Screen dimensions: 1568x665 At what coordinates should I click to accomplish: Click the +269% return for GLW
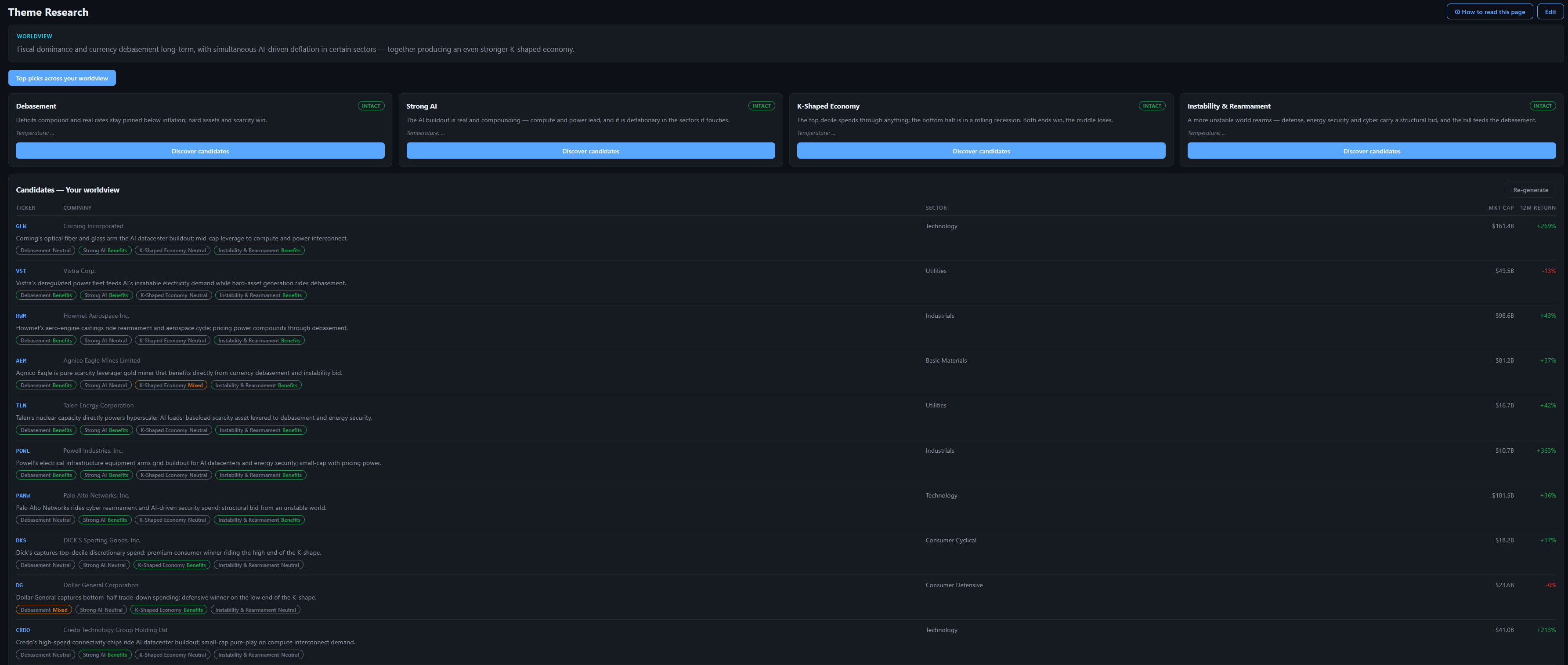point(1546,226)
